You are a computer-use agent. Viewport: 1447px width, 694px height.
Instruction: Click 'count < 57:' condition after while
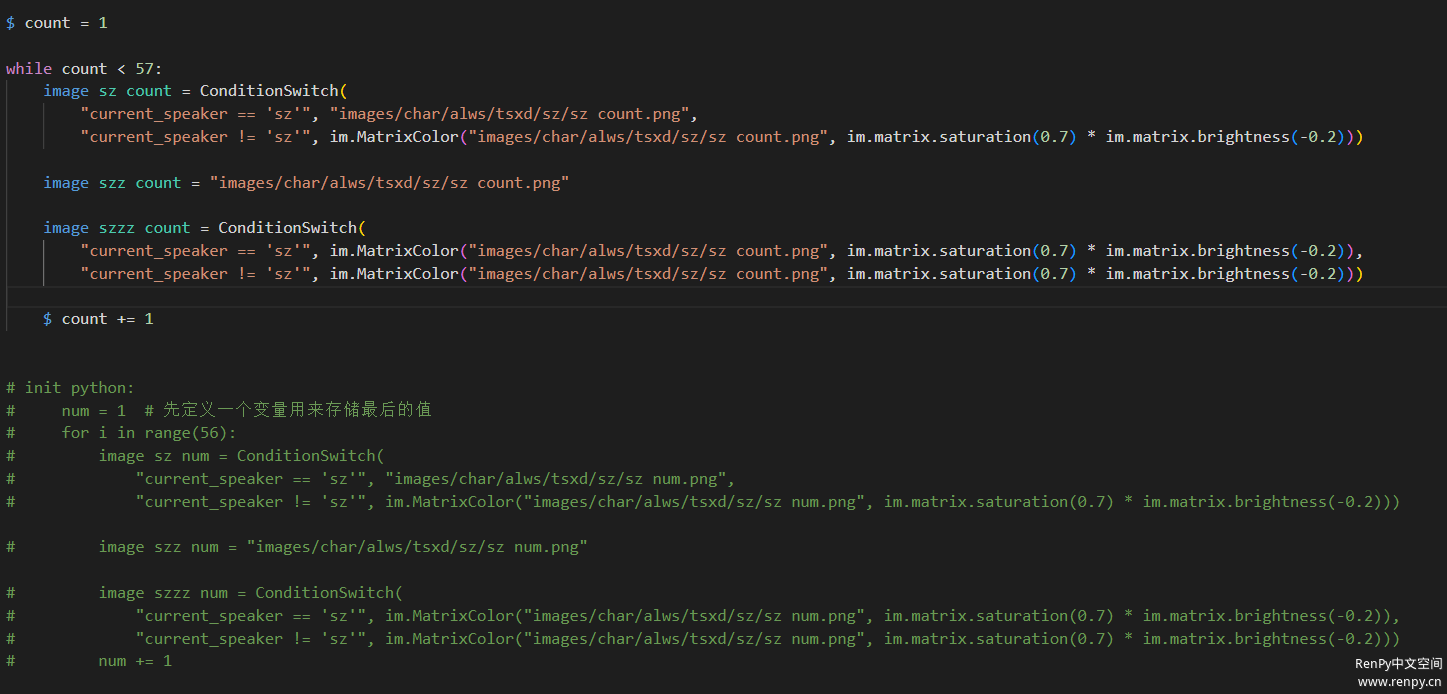(111, 69)
